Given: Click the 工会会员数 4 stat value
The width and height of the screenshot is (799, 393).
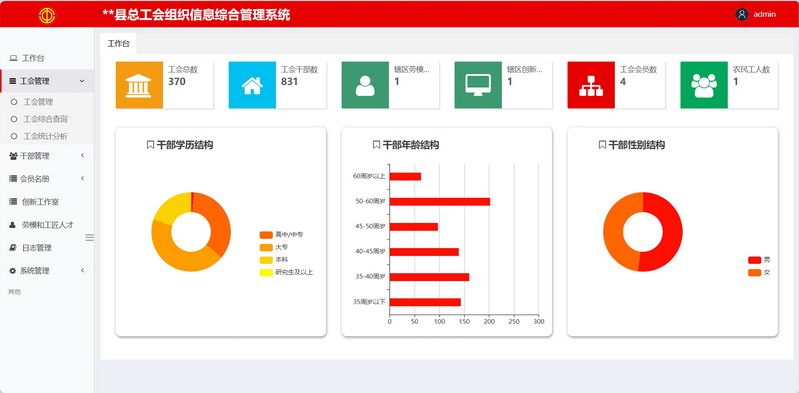Looking at the screenshot, I should [x=623, y=82].
